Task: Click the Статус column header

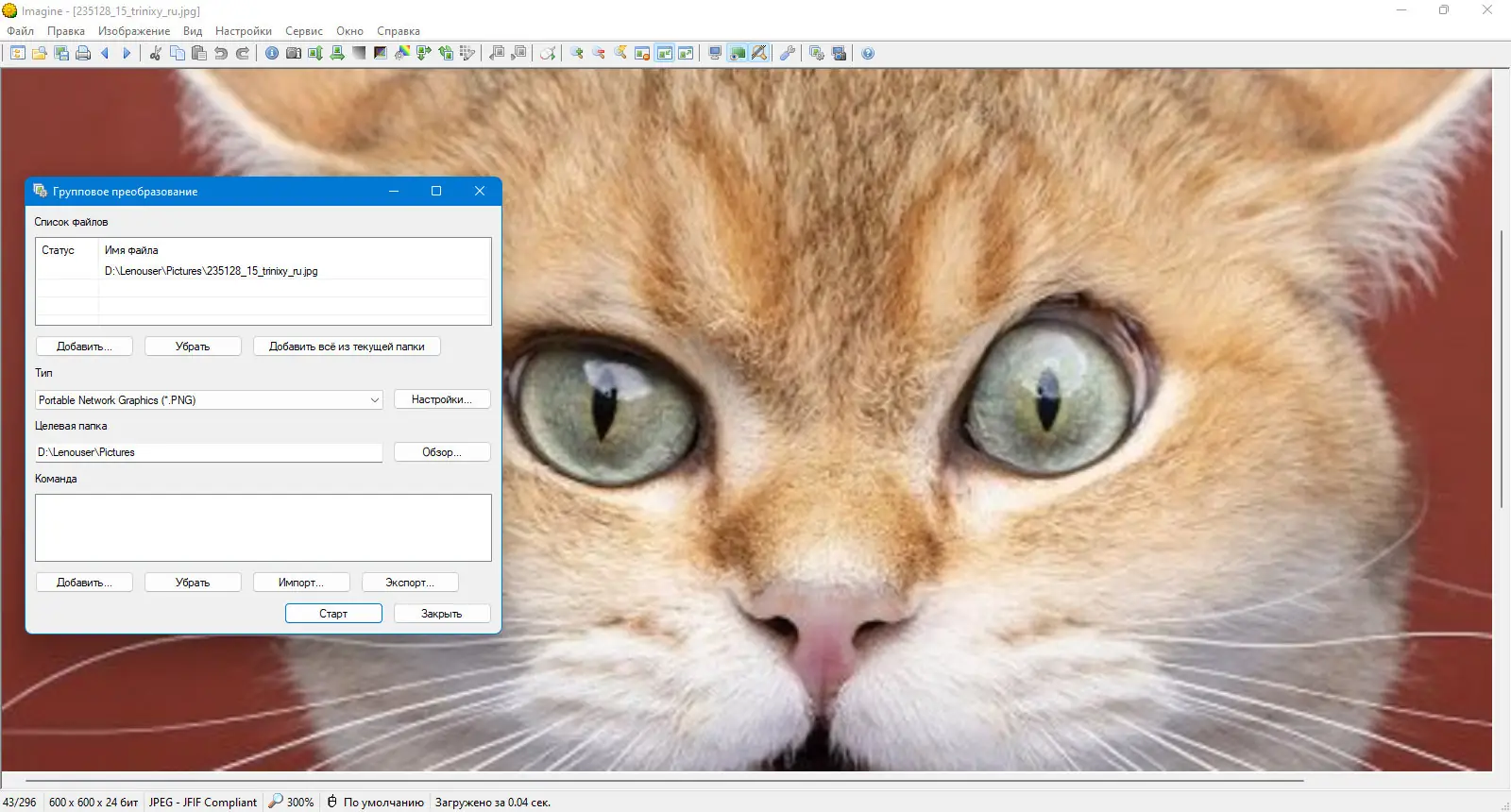Action: click(x=59, y=250)
